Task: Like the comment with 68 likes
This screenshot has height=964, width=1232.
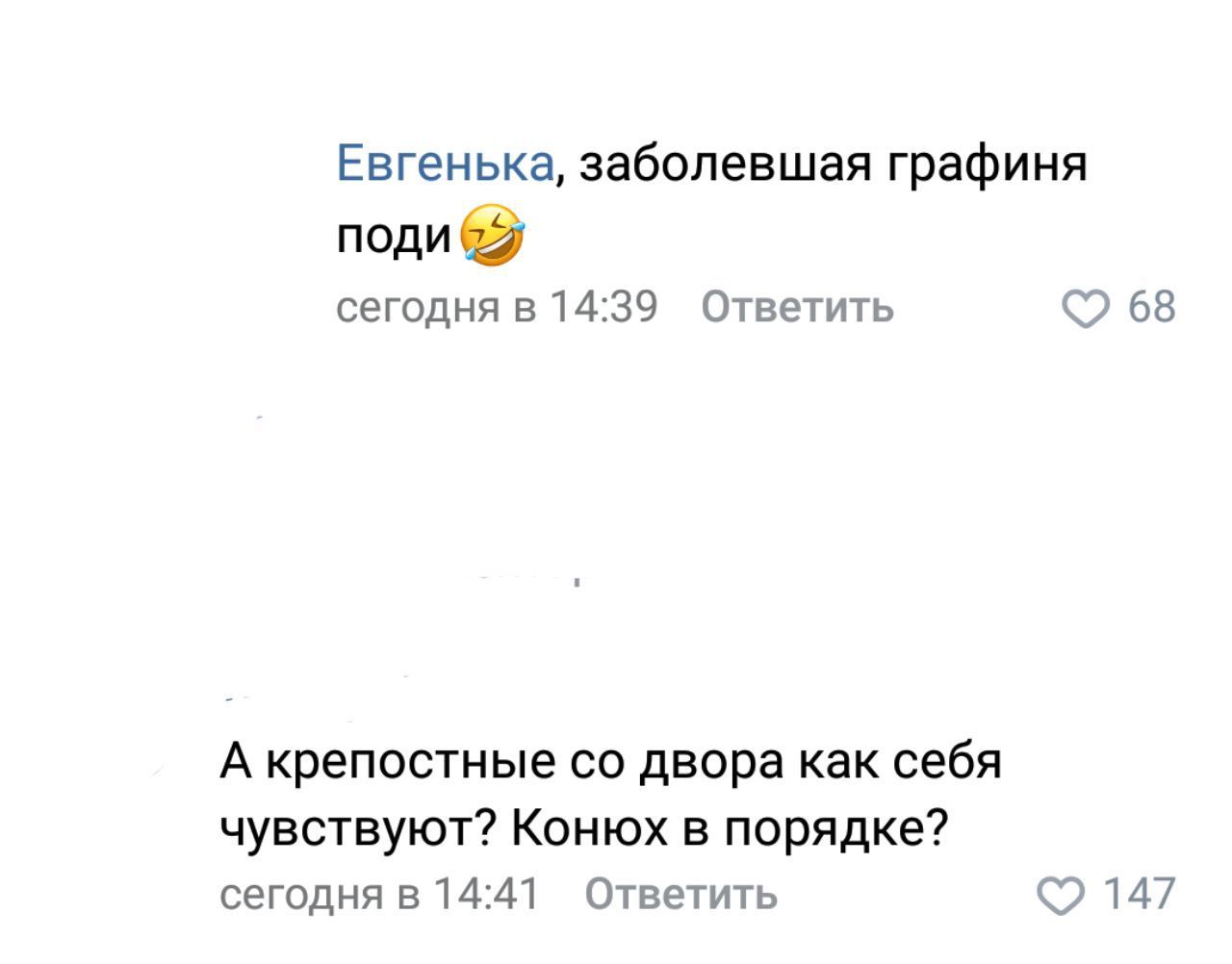Action: (1086, 309)
